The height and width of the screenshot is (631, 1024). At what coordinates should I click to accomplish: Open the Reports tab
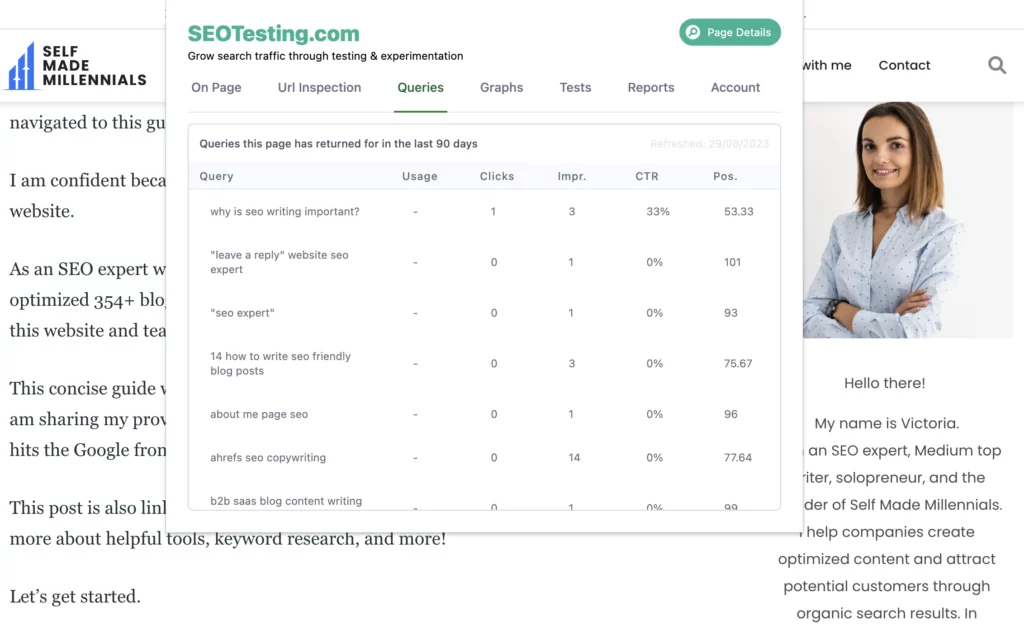pos(650,88)
